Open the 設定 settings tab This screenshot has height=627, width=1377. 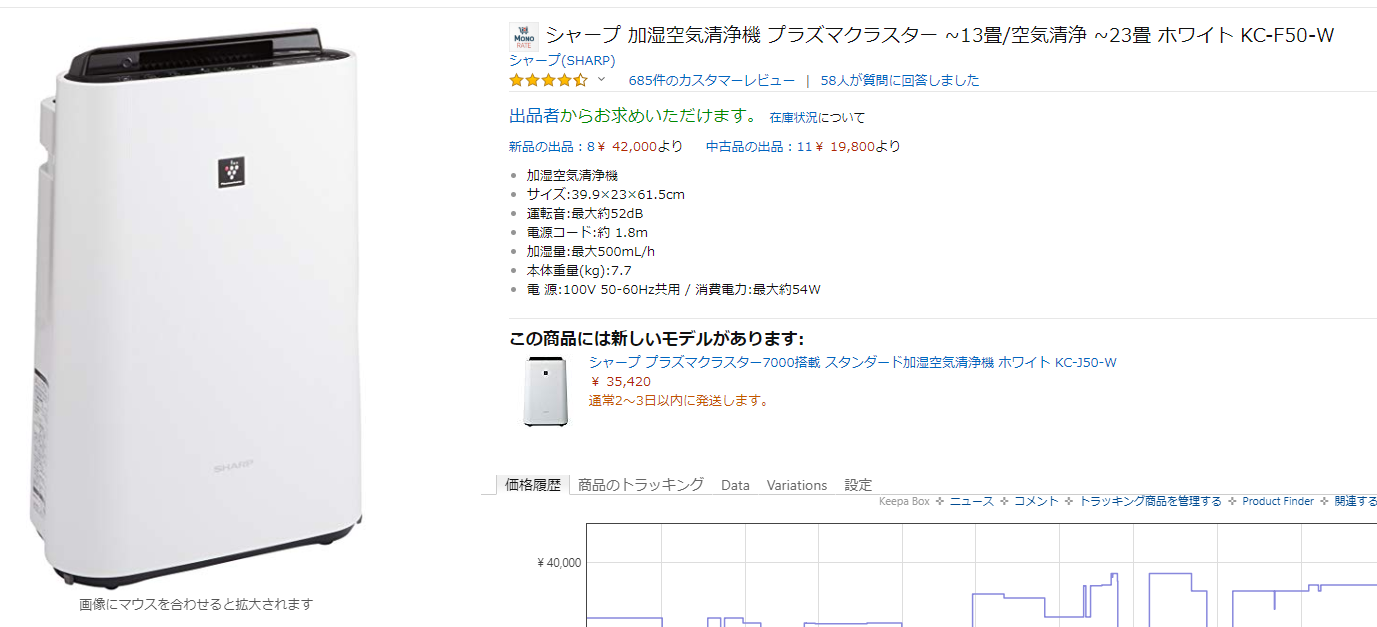pyautogui.click(x=858, y=485)
